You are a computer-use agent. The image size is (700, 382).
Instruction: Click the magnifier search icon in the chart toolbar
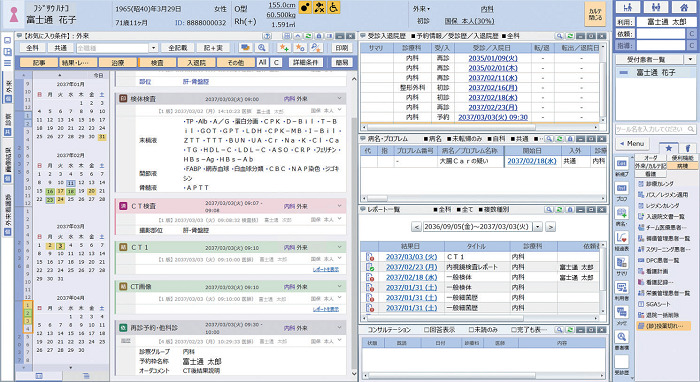262,48
